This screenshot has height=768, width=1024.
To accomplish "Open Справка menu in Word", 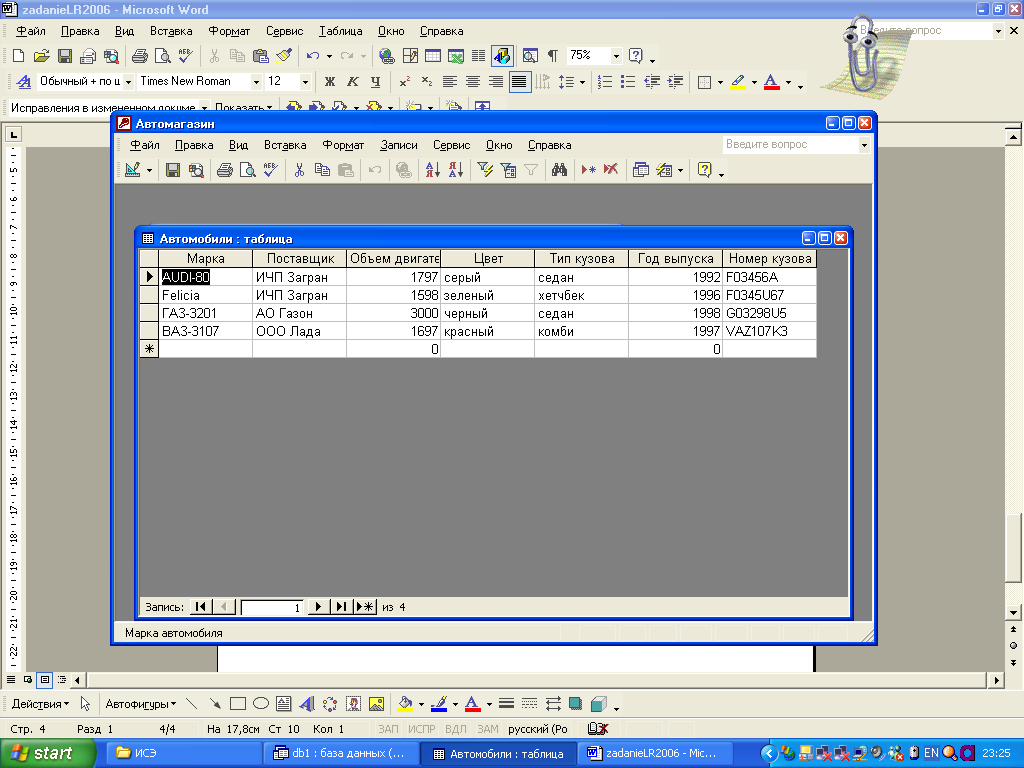I will 441,31.
